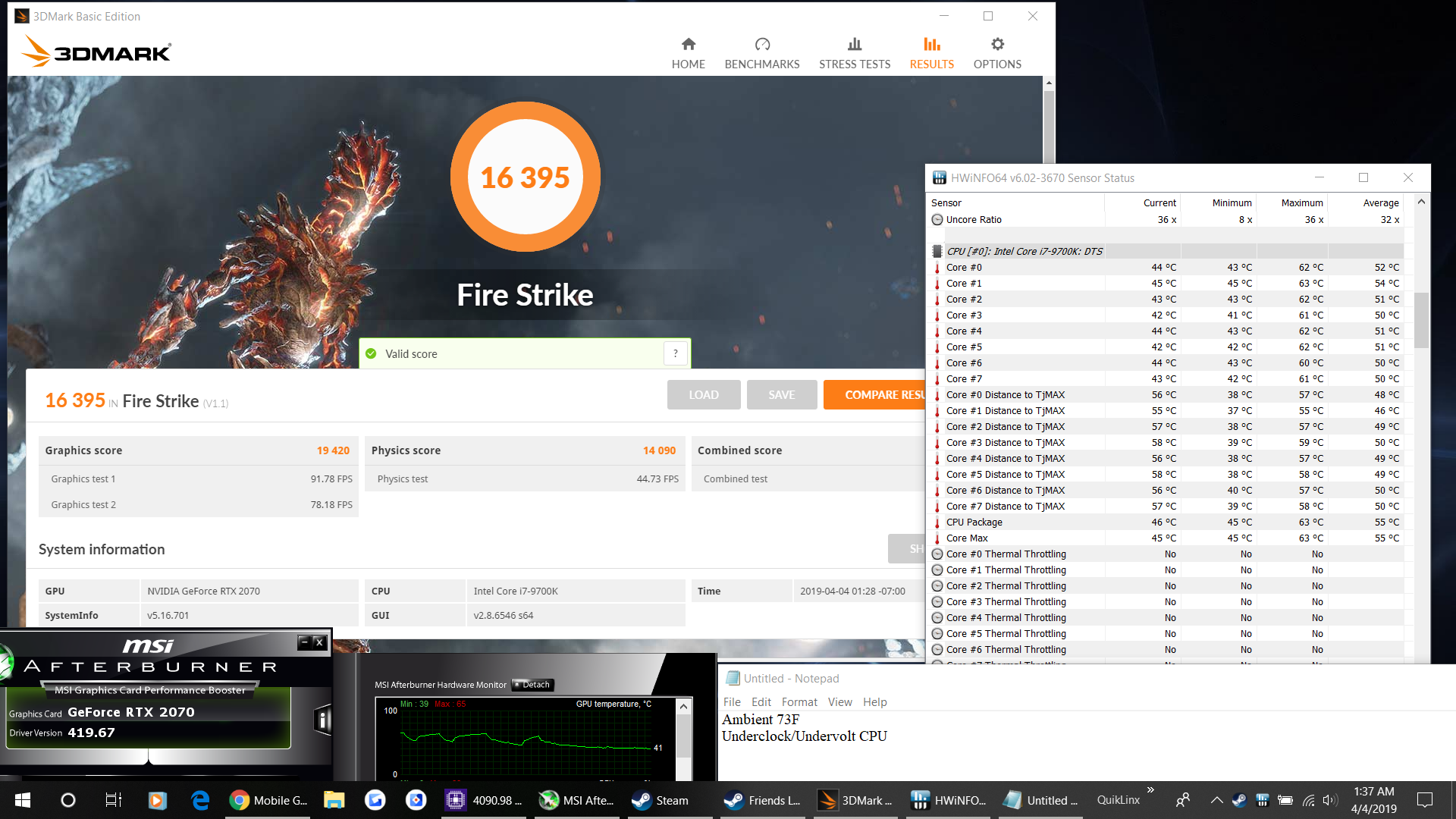This screenshot has width=1456, height=819.
Task: Click the Graphics score 19 420 value
Action: (333, 450)
